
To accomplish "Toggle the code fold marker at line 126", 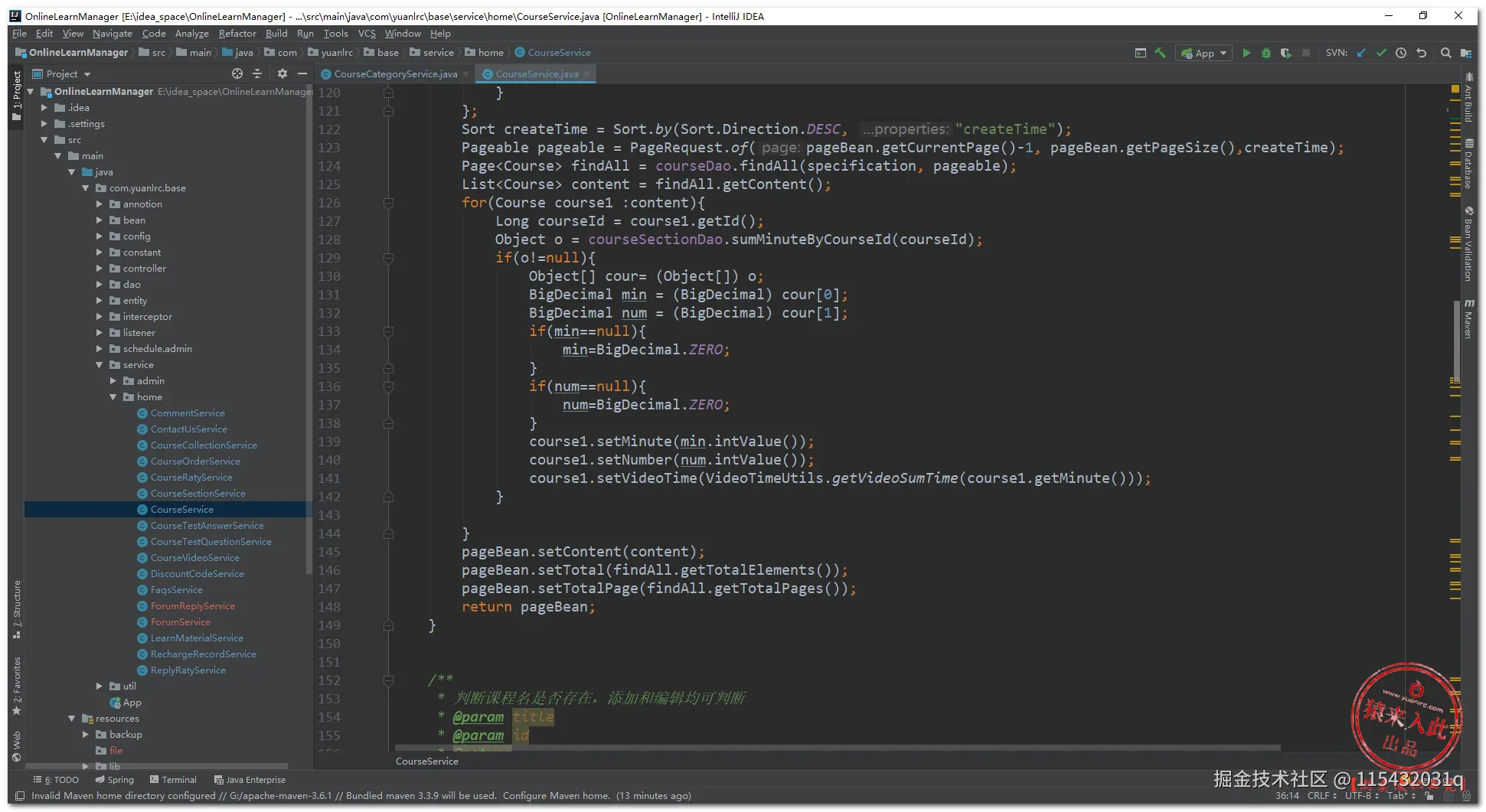I will coord(388,203).
